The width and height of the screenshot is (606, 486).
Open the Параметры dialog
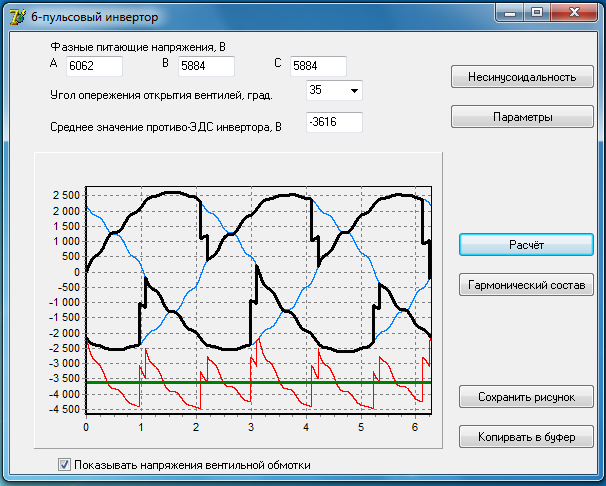coord(522,117)
